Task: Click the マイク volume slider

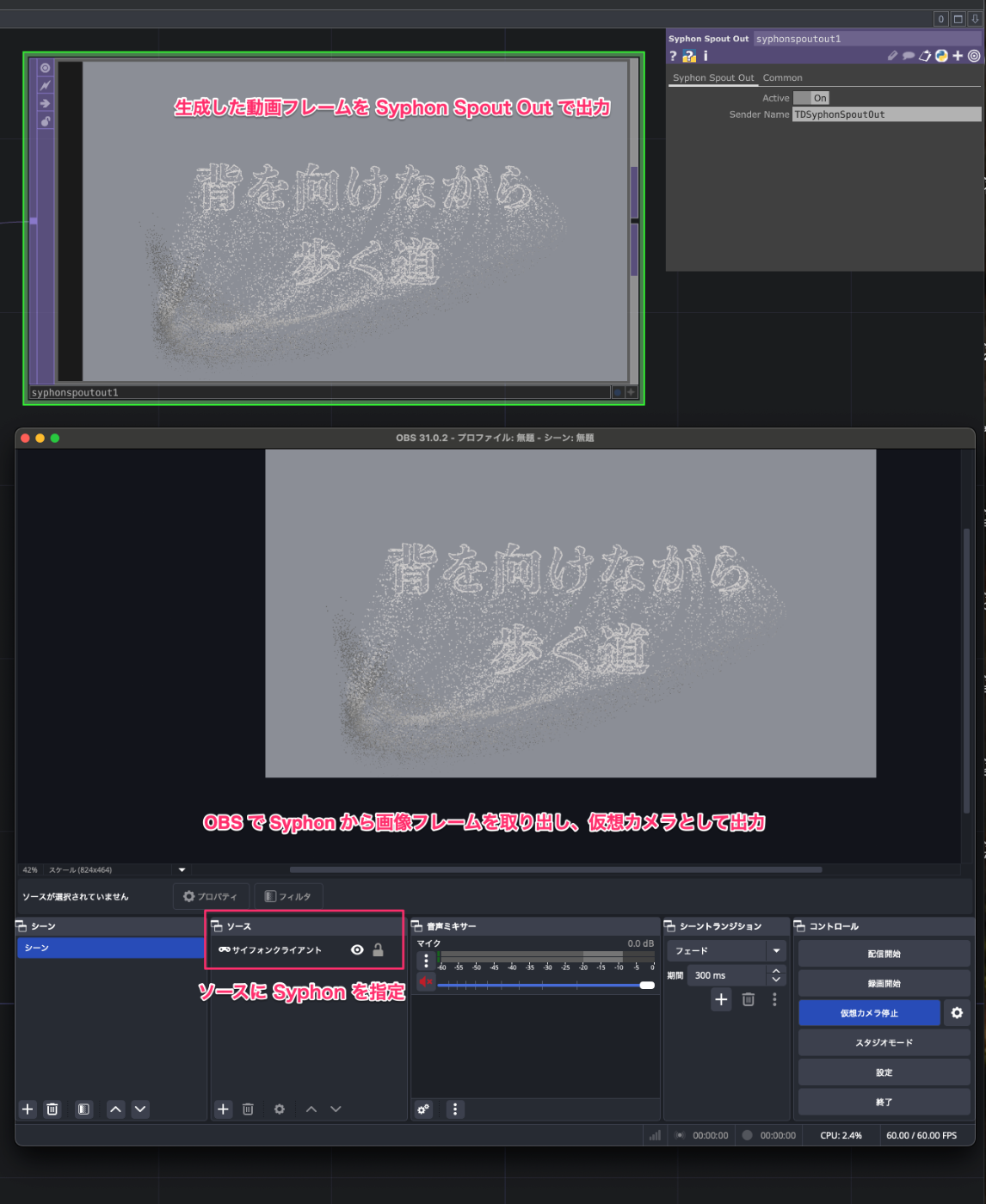Action: 546,985
